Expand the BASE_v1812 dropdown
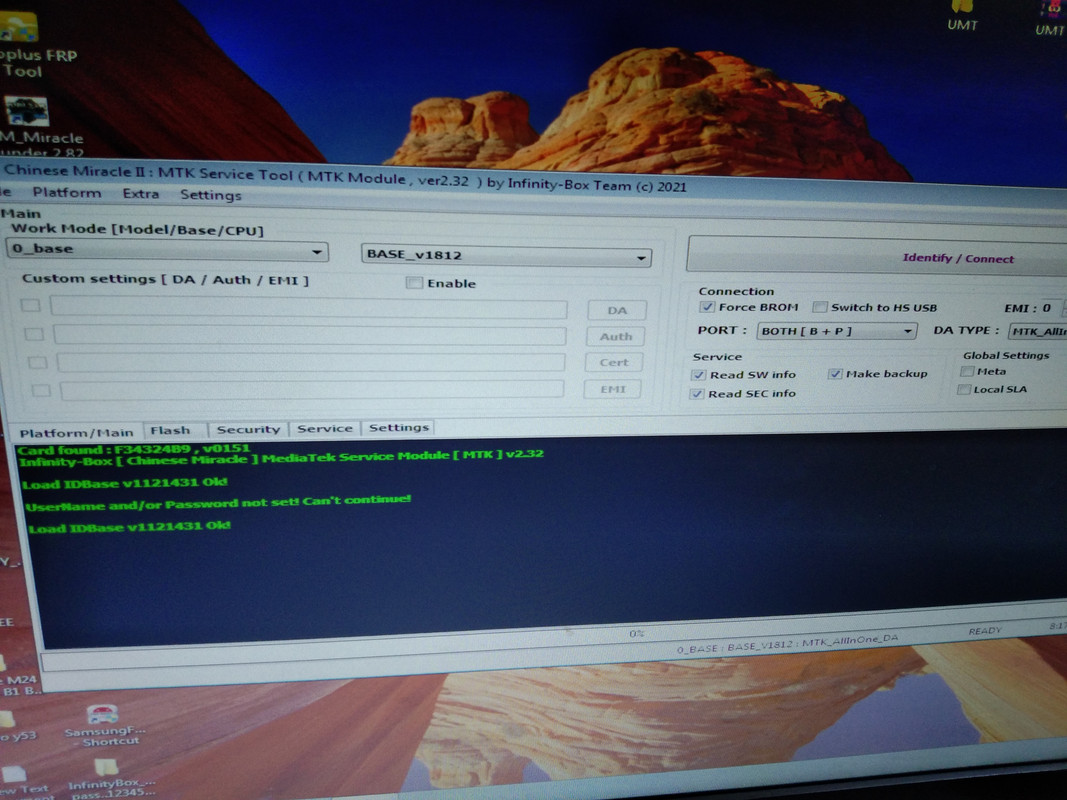Viewport: 1067px width, 800px height. (506, 256)
